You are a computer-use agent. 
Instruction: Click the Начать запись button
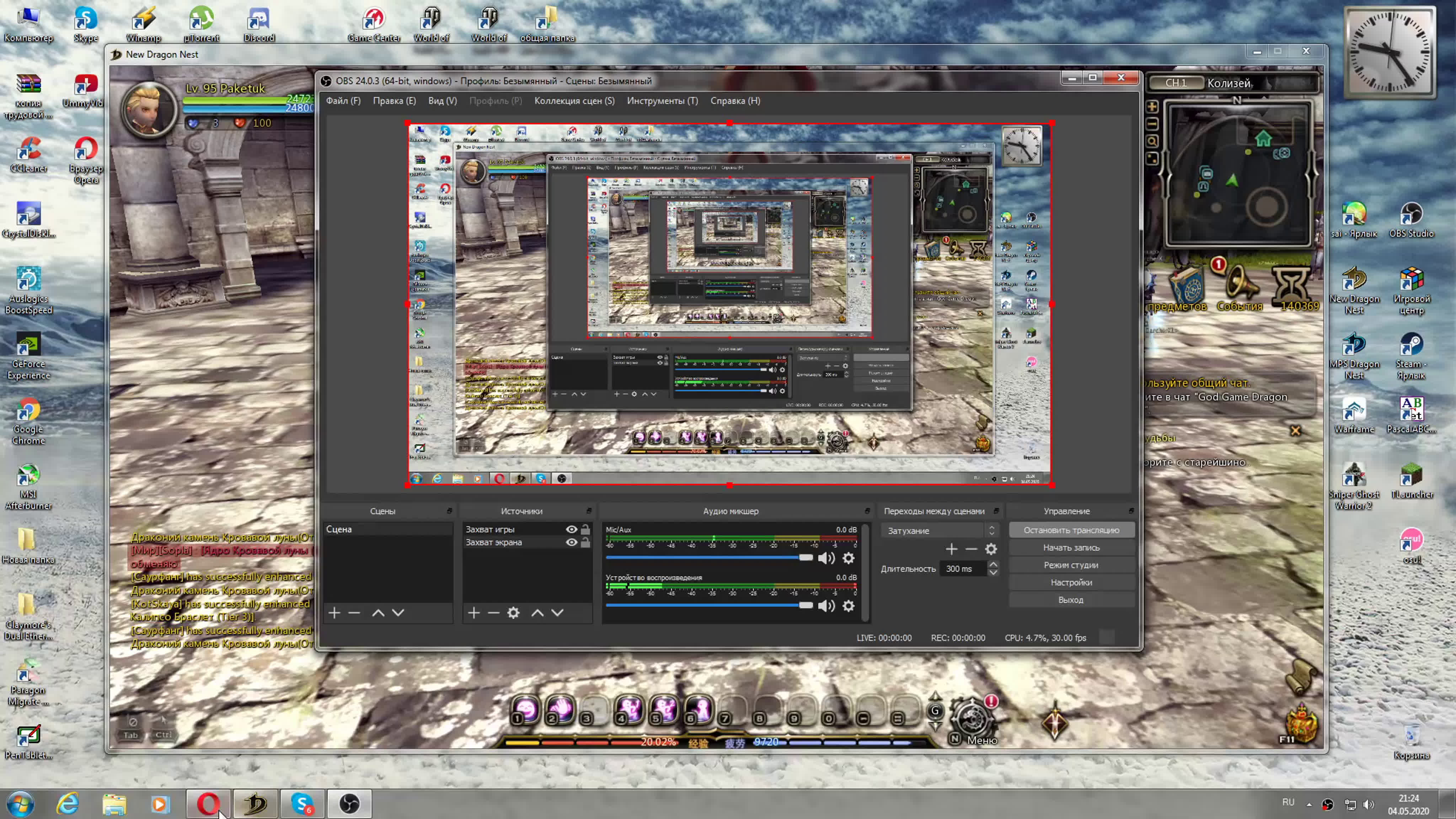1071,548
